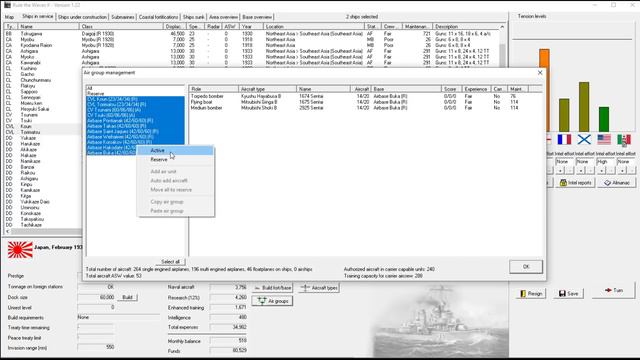
Task: Select CV Tsuki air group entry
Action: point(136,115)
